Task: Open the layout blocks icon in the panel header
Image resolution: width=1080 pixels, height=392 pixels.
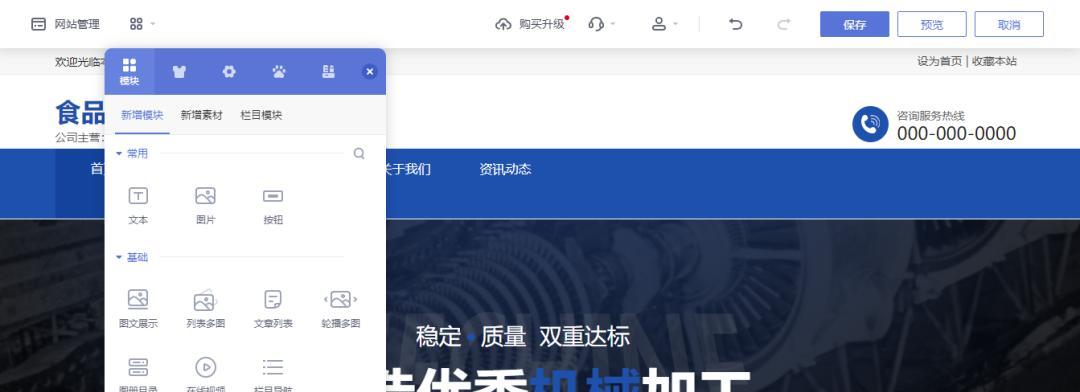Action: tap(329, 72)
